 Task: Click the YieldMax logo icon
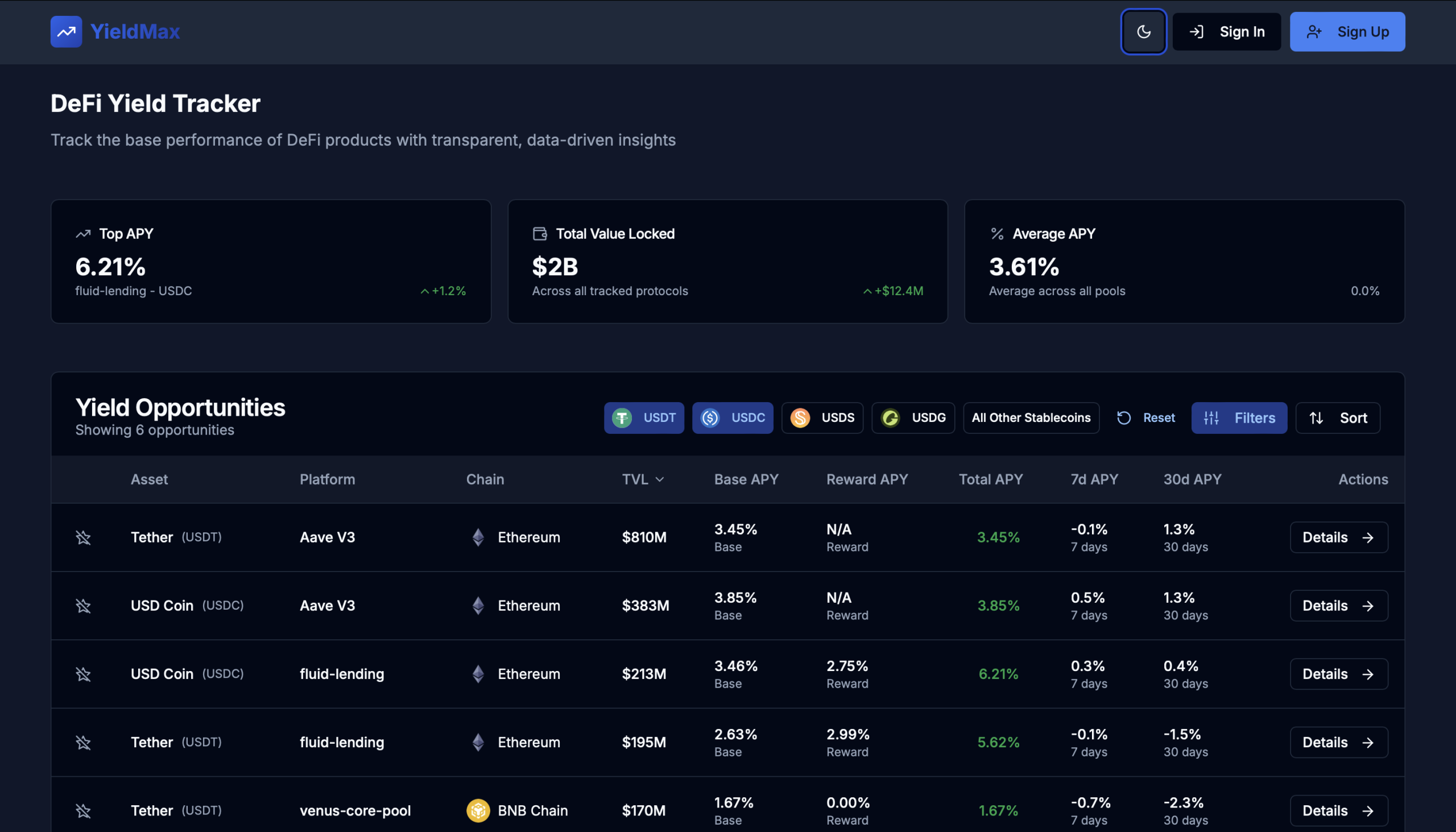point(66,31)
